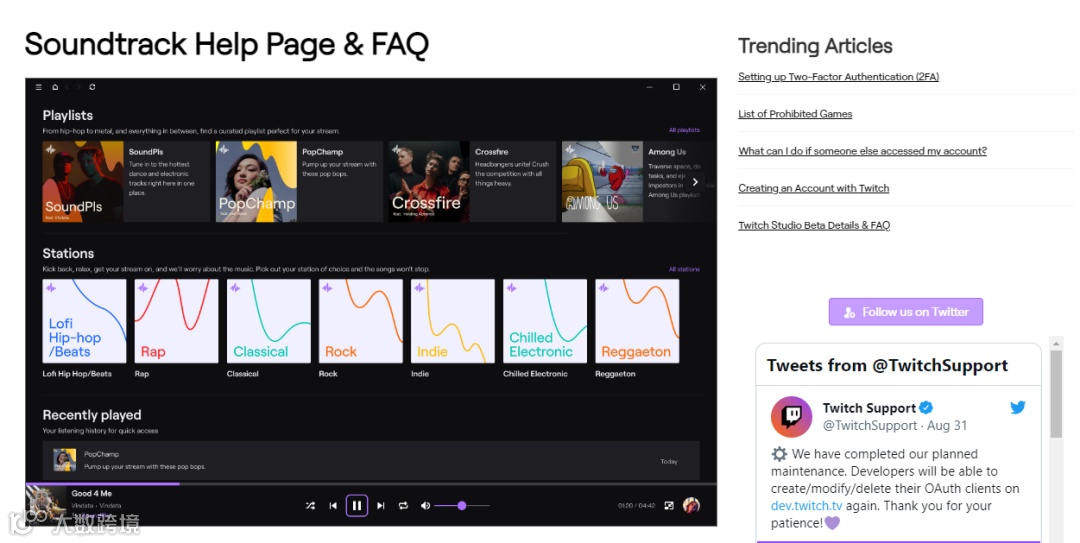The image size is (1080, 543).
Task: Play the Reggaeton station tile
Action: pos(637,321)
